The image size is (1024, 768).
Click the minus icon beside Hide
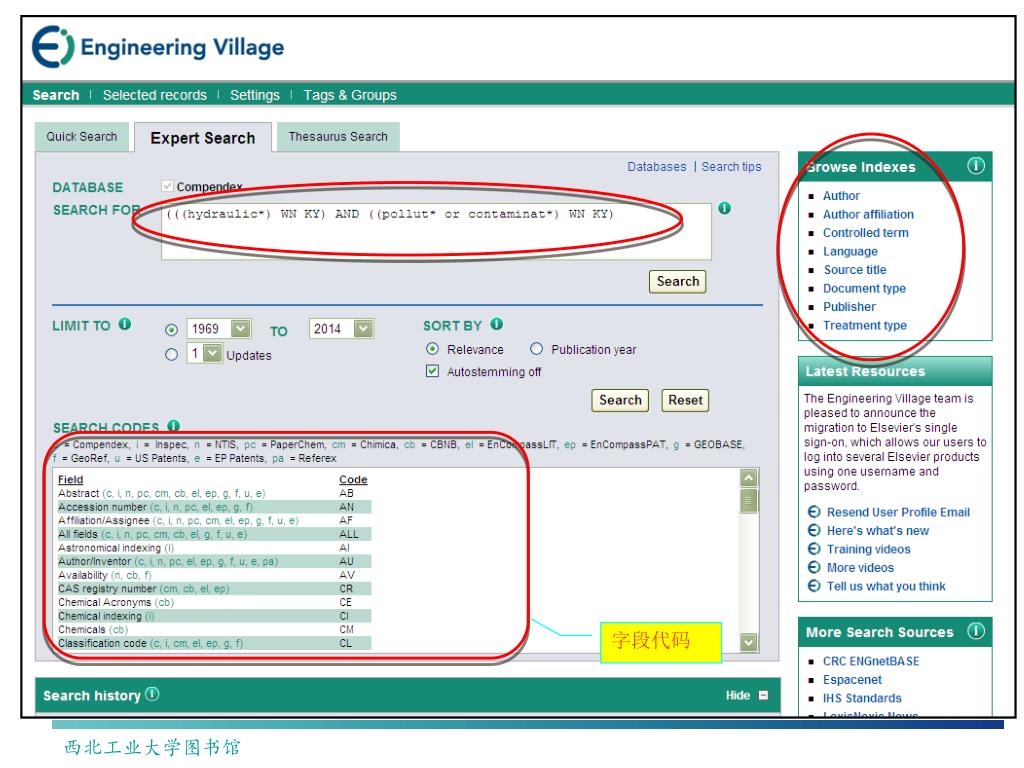pos(763,696)
